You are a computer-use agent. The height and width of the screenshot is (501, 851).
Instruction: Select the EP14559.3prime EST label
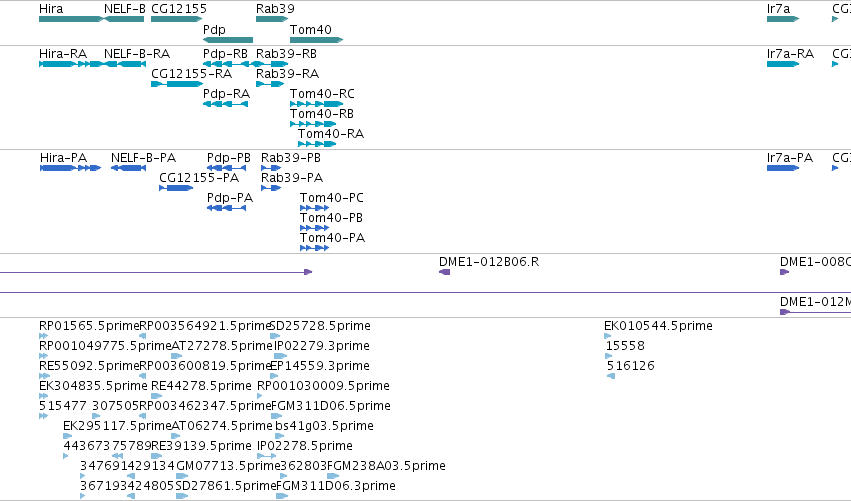tap(320, 367)
